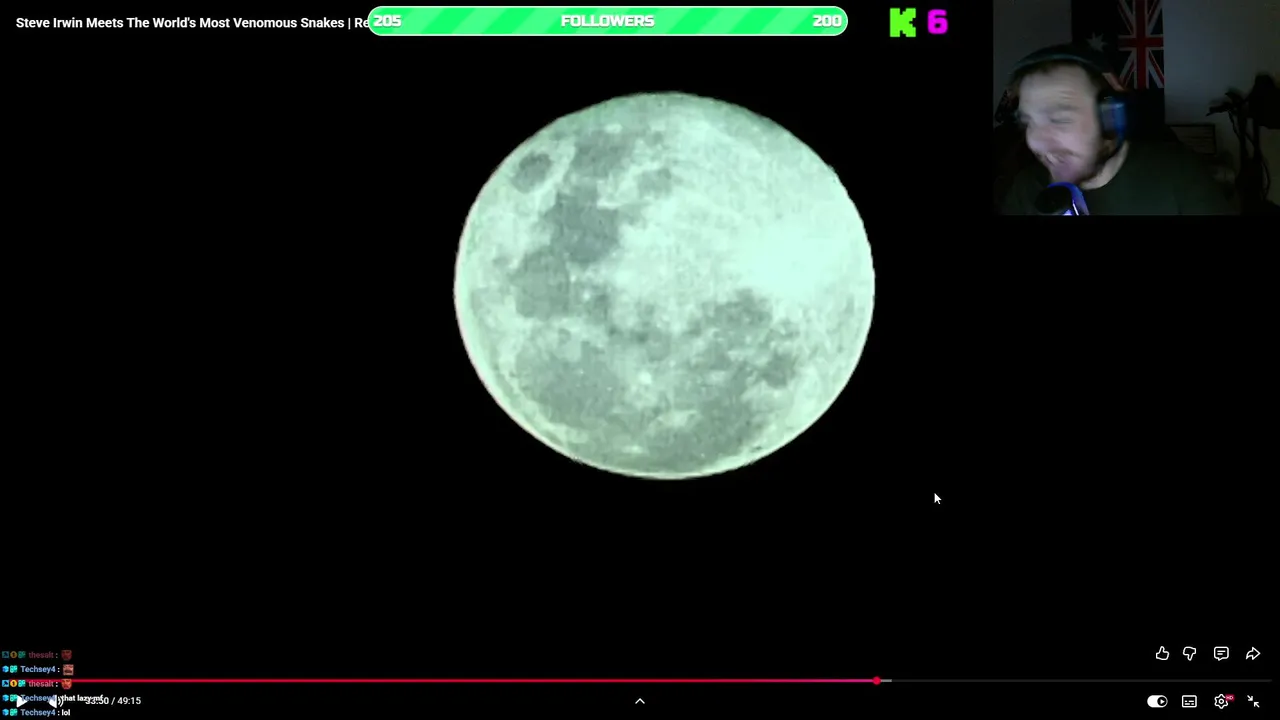Expand the upward chevron for more videos
This screenshot has height=720, width=1280.
tap(640, 701)
